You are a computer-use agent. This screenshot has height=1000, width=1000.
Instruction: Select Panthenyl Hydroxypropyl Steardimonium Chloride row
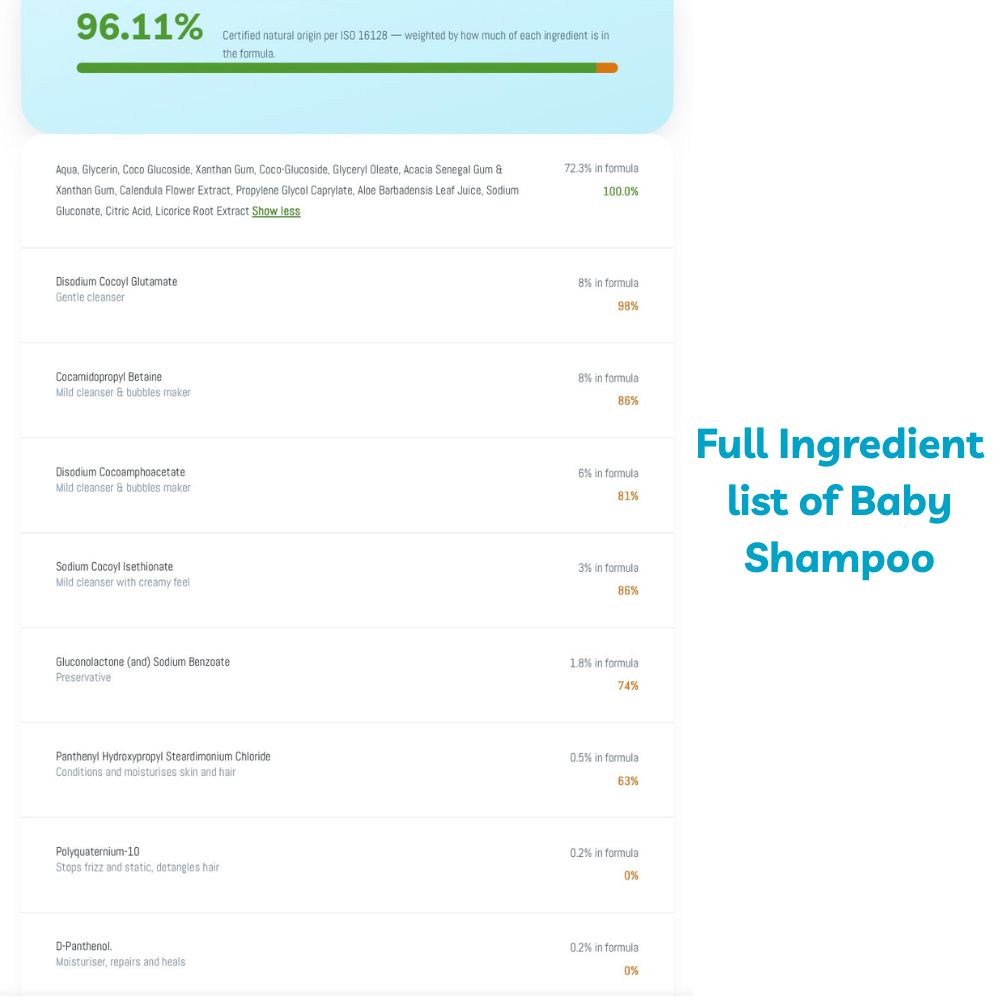[x=347, y=770]
